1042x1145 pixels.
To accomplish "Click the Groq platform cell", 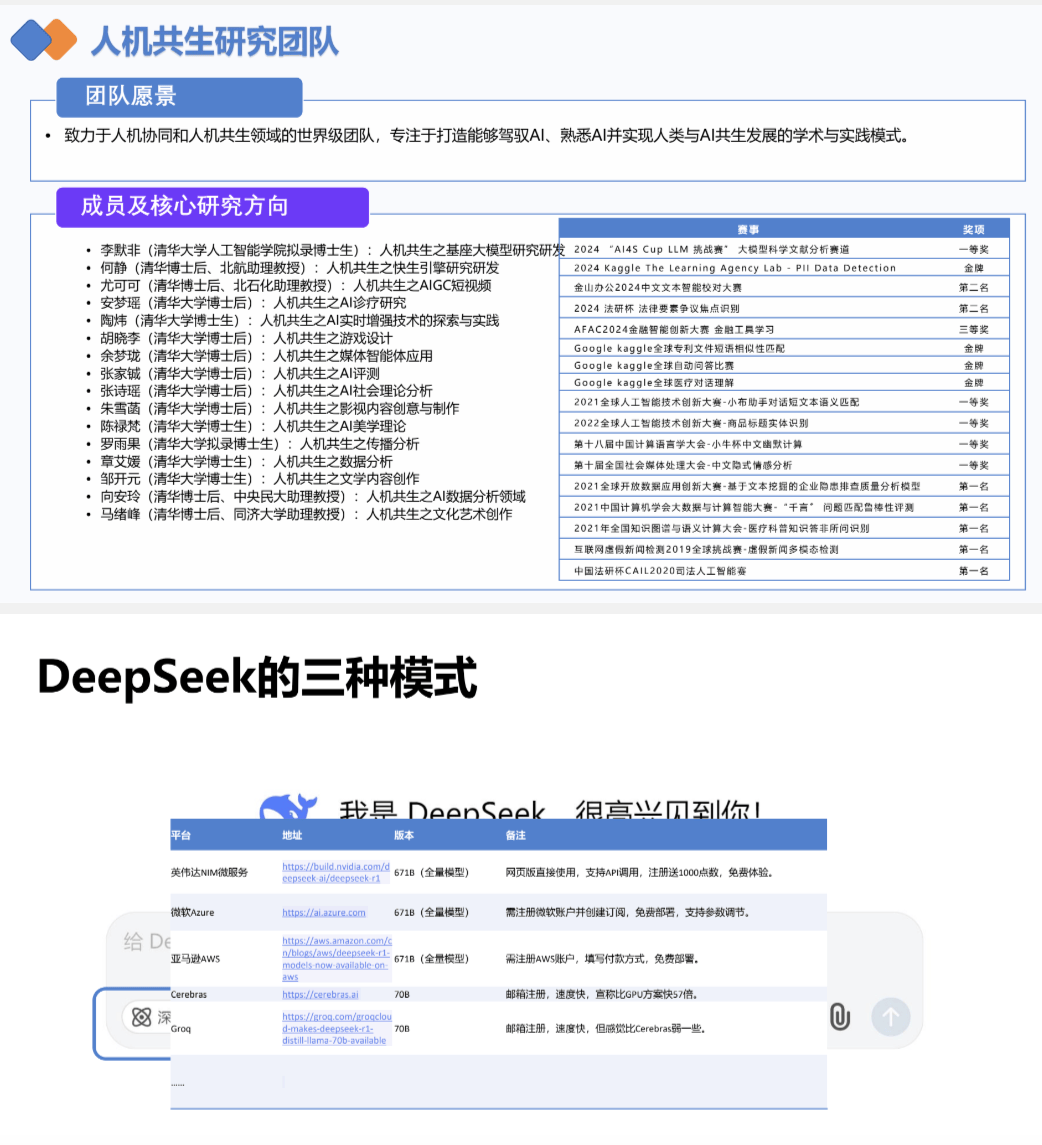I will coord(180,1028).
